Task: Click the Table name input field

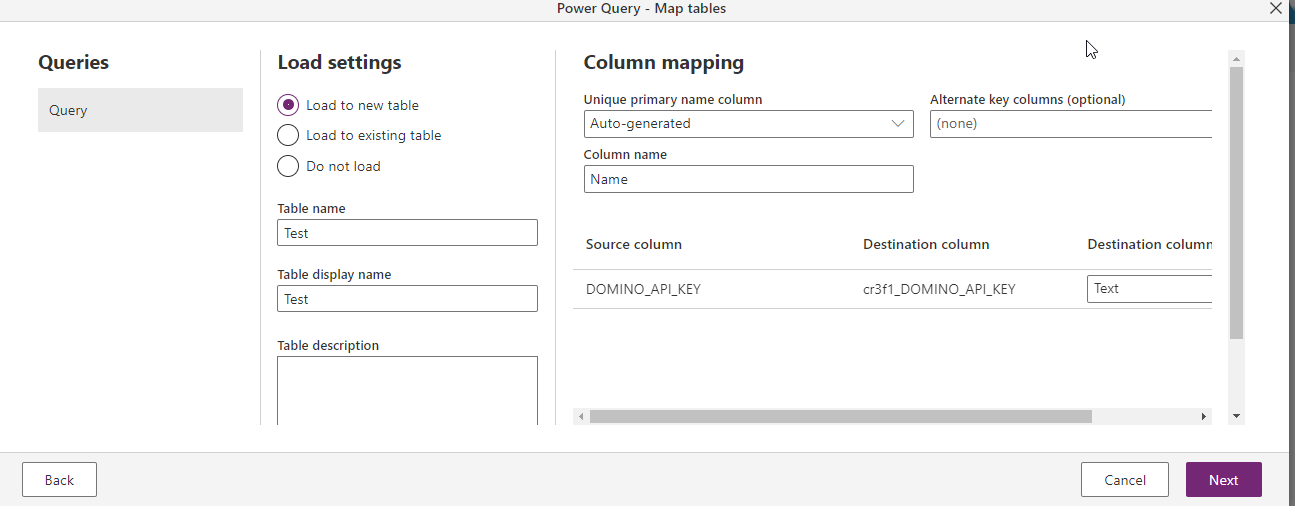Action: (407, 233)
